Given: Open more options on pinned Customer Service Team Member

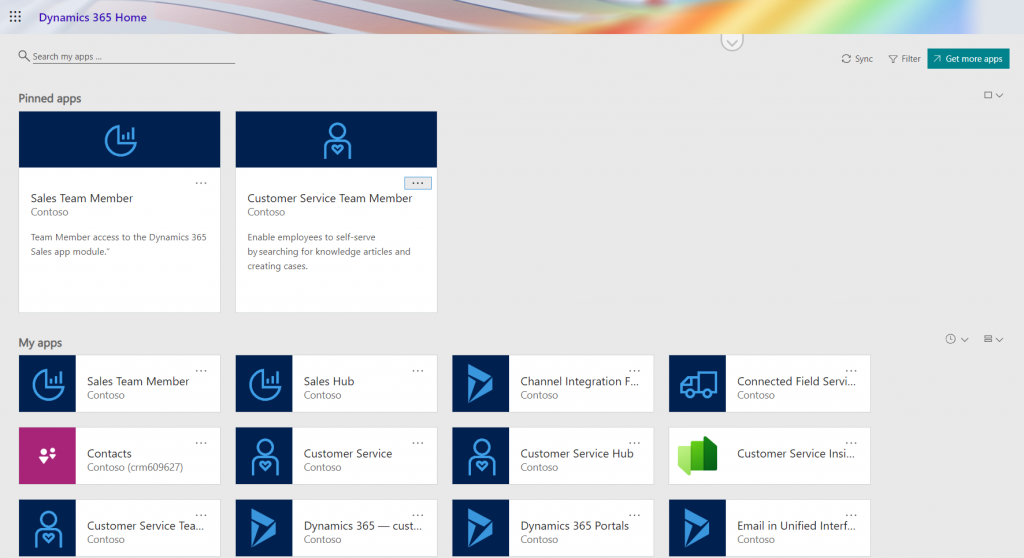Looking at the screenshot, I should (418, 183).
